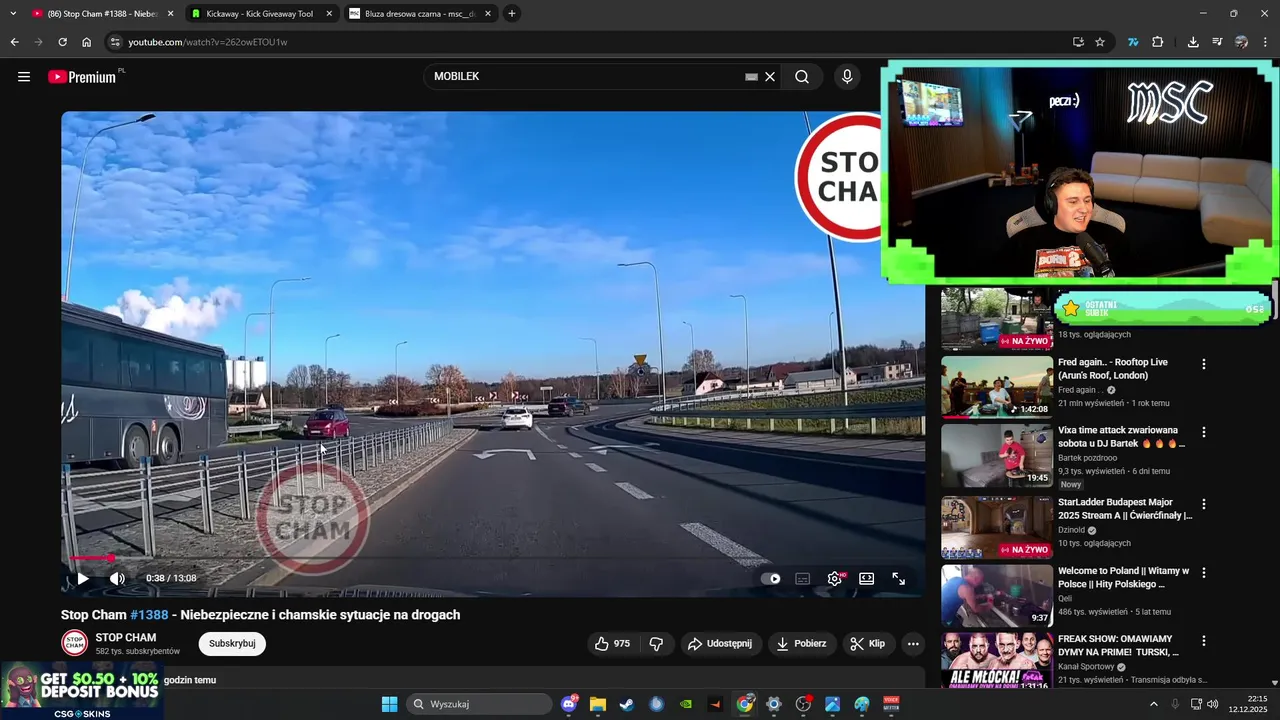Open StarLadder Budapest Major live thumbnail
Viewport: 1280px width, 720px height.
click(x=996, y=527)
